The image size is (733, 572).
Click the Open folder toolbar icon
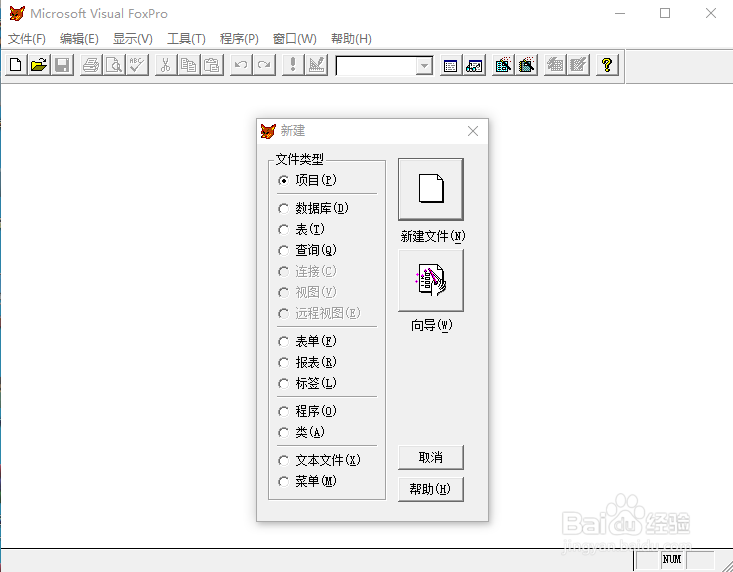pos(39,64)
